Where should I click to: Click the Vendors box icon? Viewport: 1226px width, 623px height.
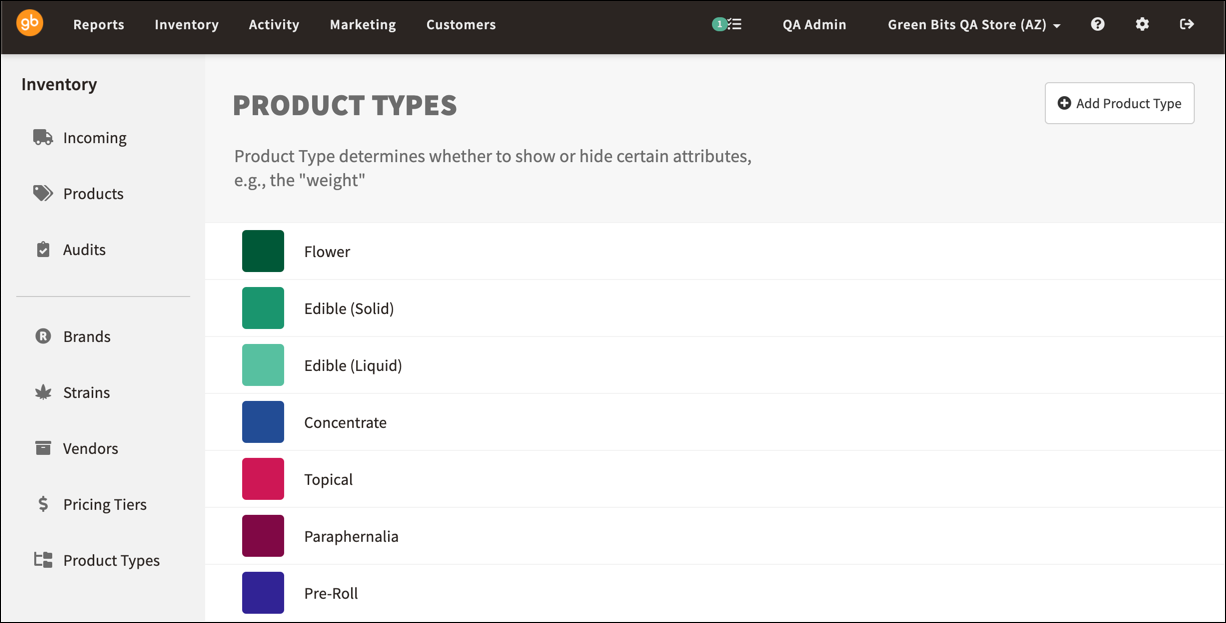(43, 448)
